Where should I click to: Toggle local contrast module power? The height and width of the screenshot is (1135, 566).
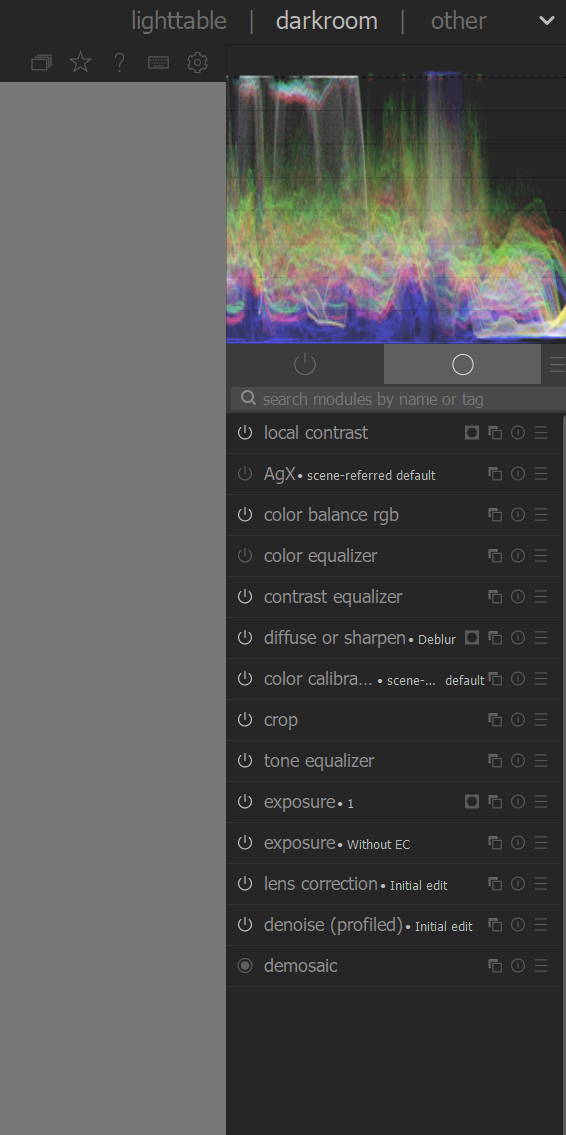[245, 433]
